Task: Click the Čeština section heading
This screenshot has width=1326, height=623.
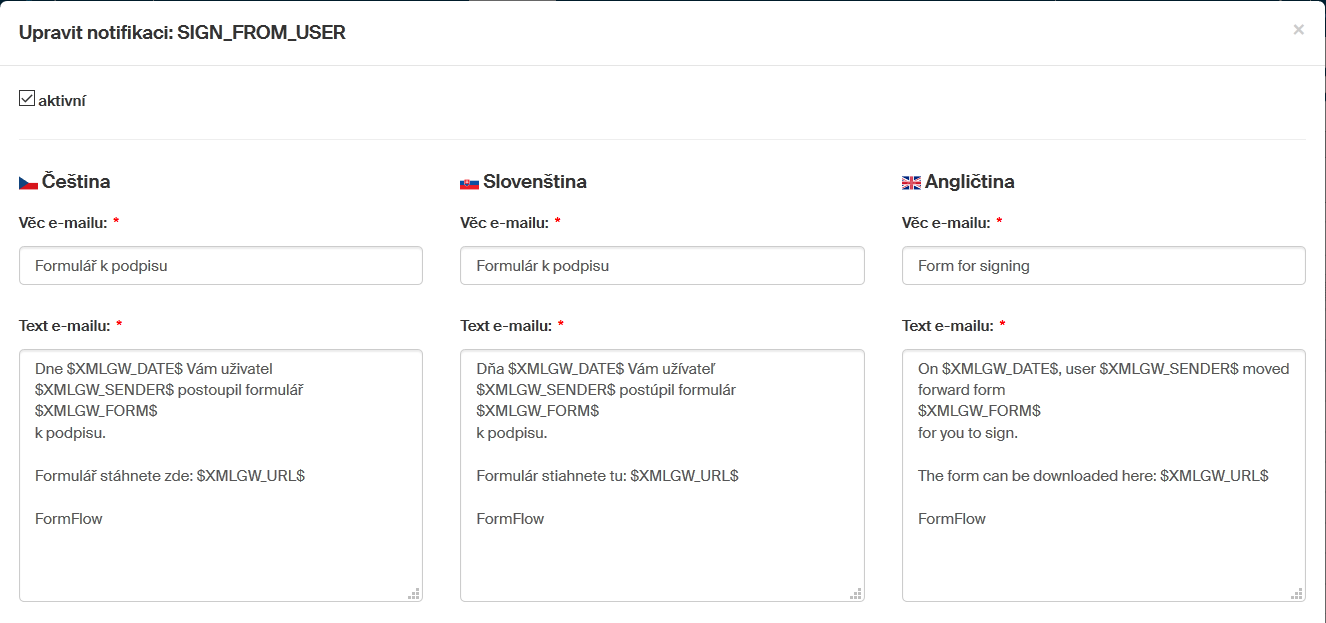Action: pos(76,182)
